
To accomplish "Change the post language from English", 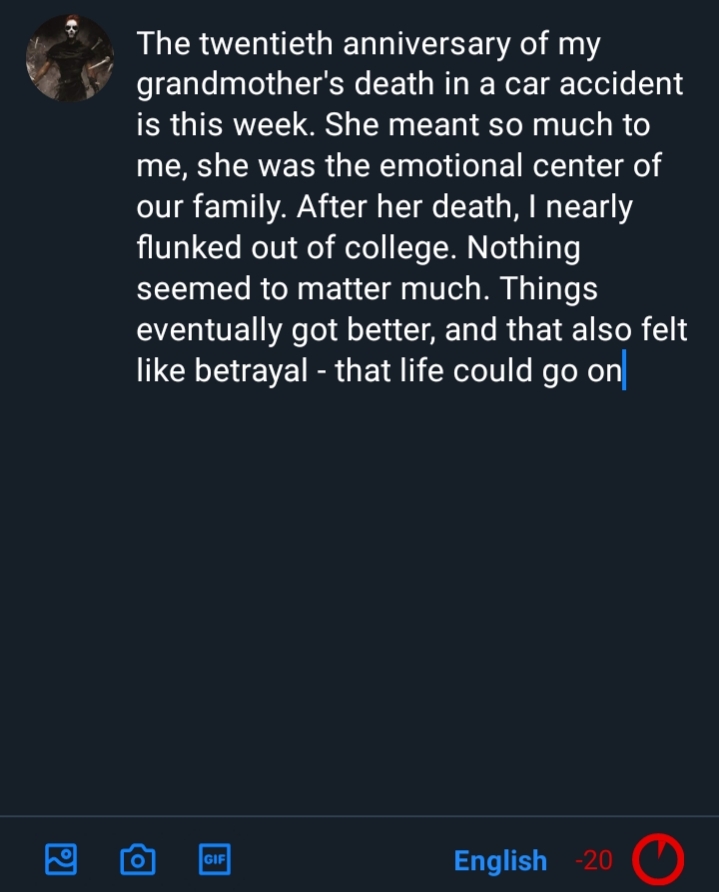I will click(500, 860).
